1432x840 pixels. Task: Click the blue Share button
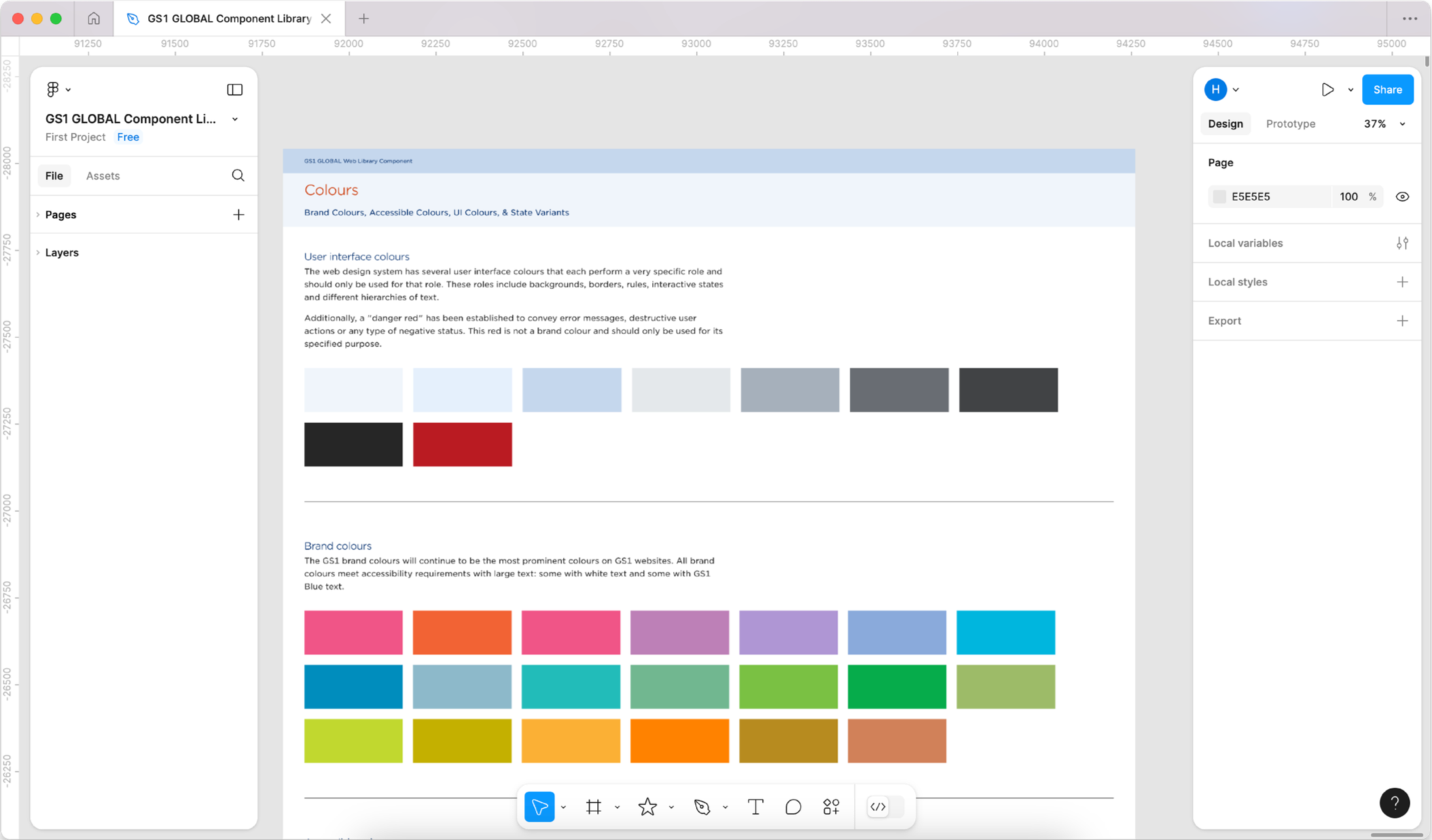[1387, 90]
